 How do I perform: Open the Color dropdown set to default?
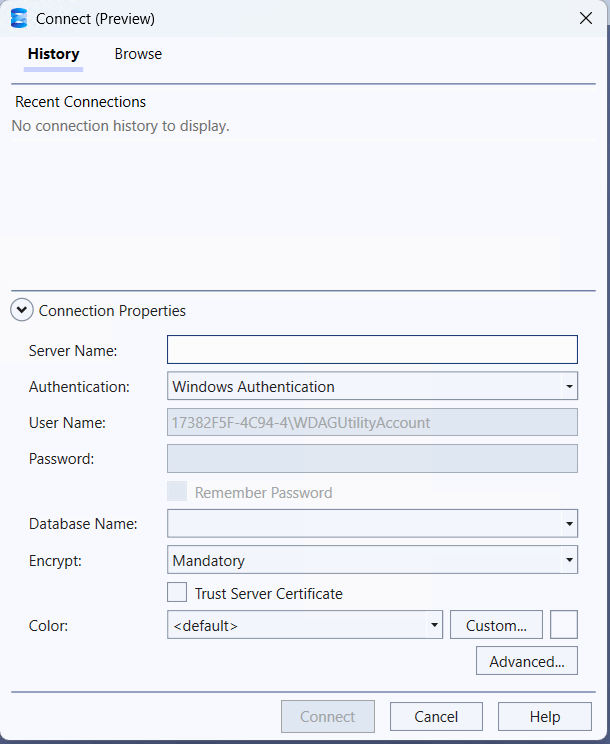tap(305, 625)
